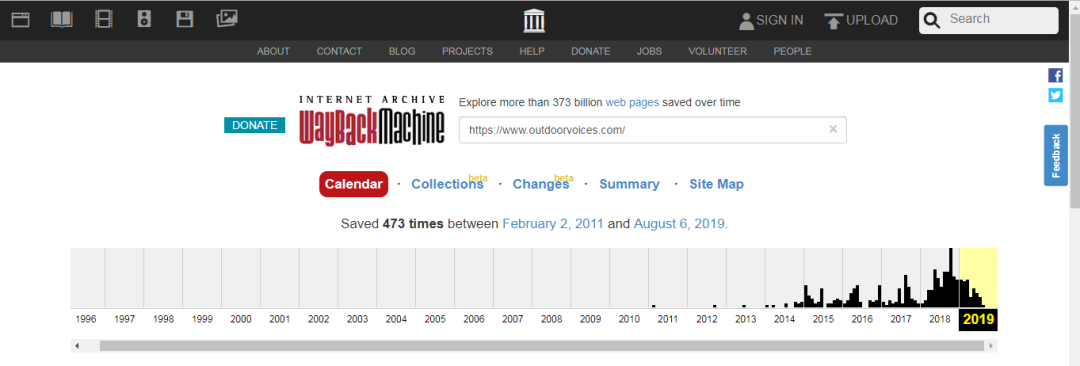Click timeline scrollbar right arrow
Screen dimensions: 1080x366
[990, 345]
